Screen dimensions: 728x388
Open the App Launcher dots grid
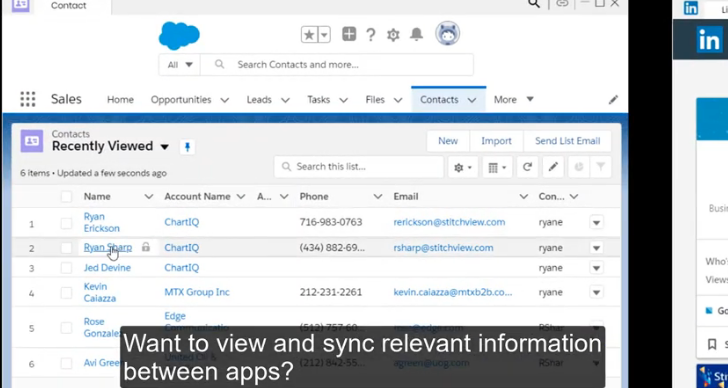point(28,99)
